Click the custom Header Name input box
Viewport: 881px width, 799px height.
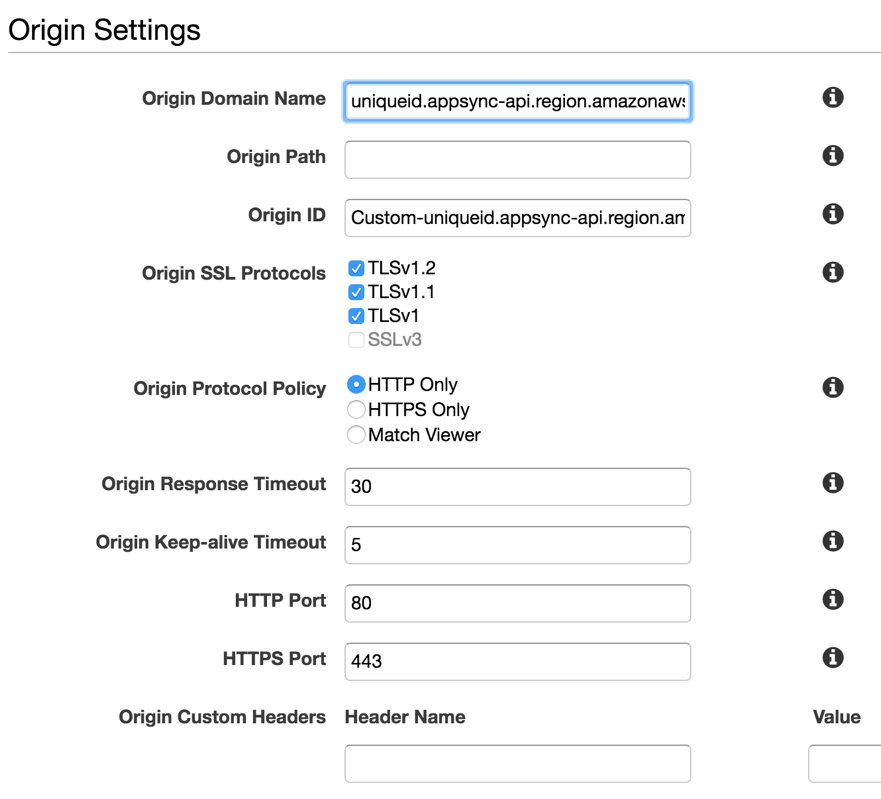coord(517,764)
